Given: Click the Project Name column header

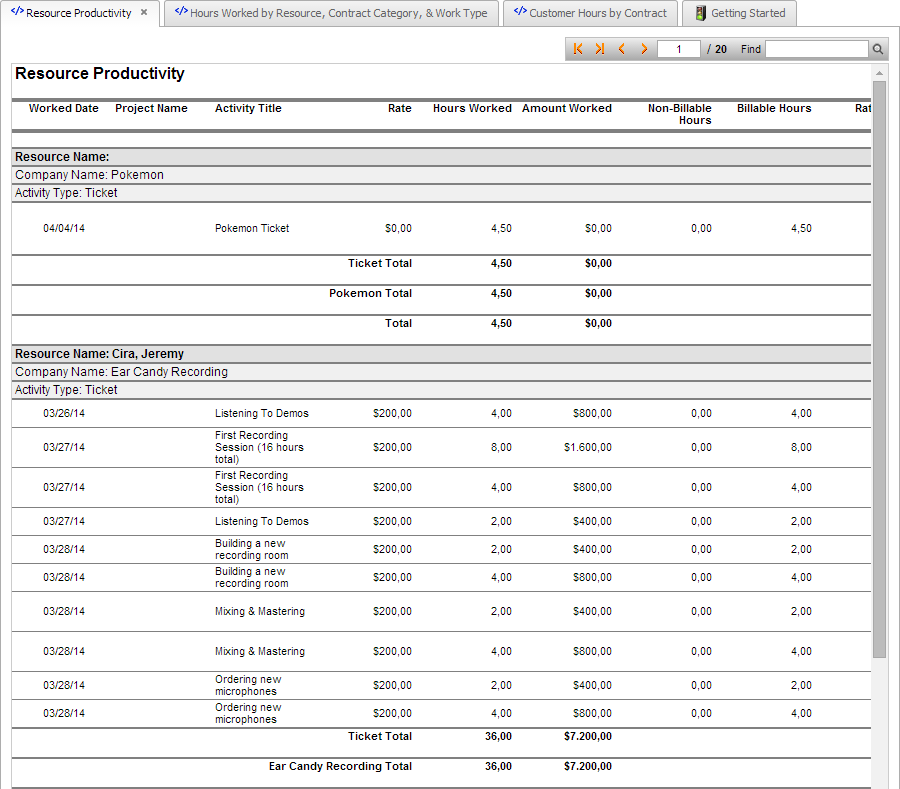Looking at the screenshot, I should [x=151, y=108].
